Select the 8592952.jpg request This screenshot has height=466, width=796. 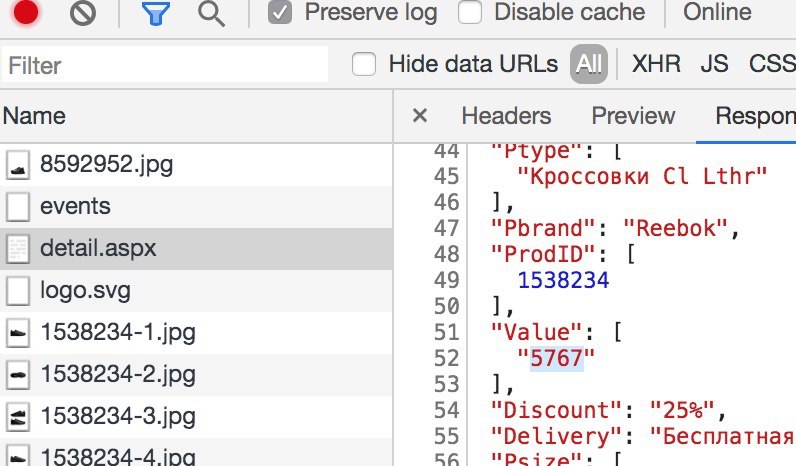[196, 164]
